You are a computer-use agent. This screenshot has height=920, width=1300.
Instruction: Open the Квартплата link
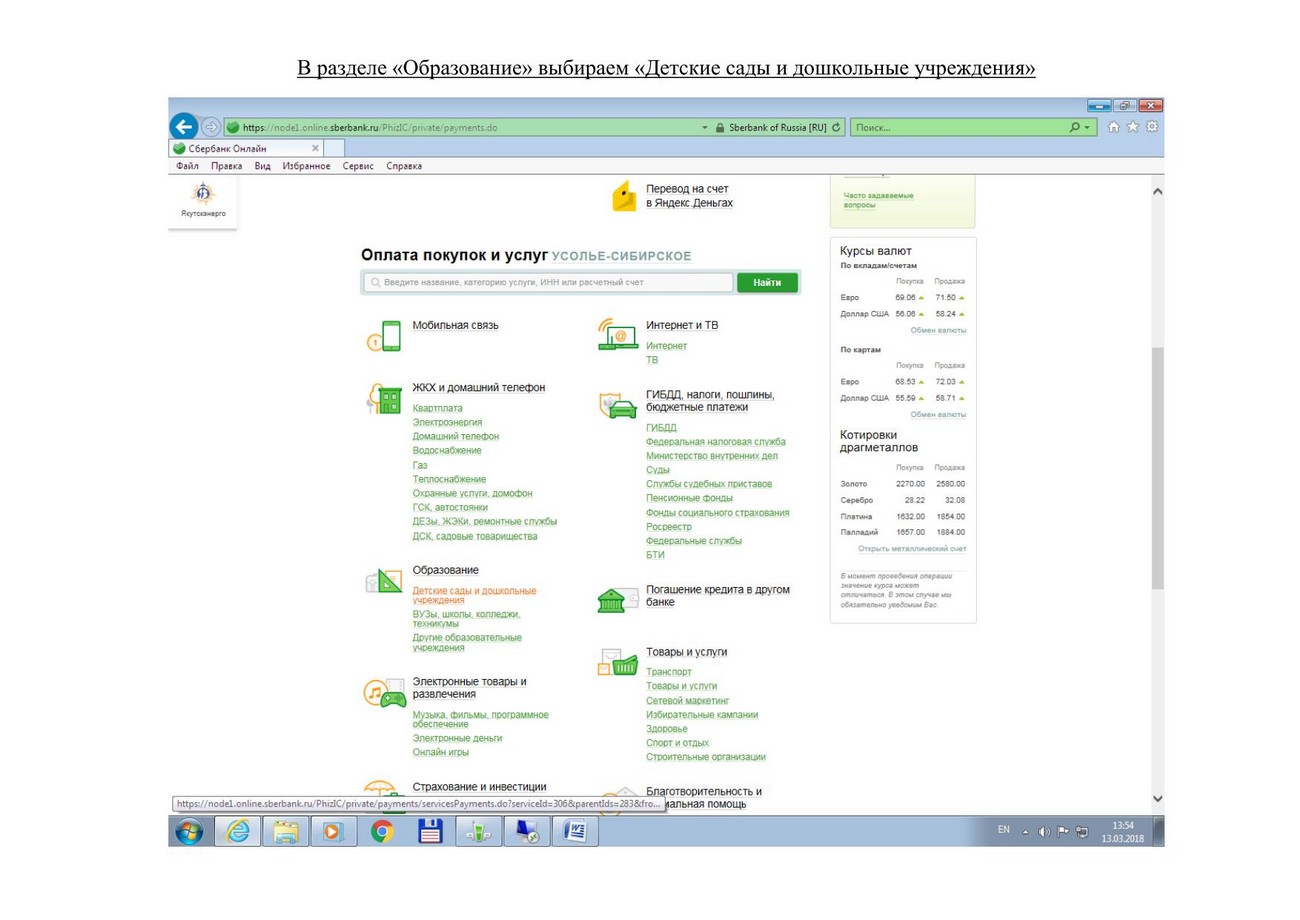point(437,408)
